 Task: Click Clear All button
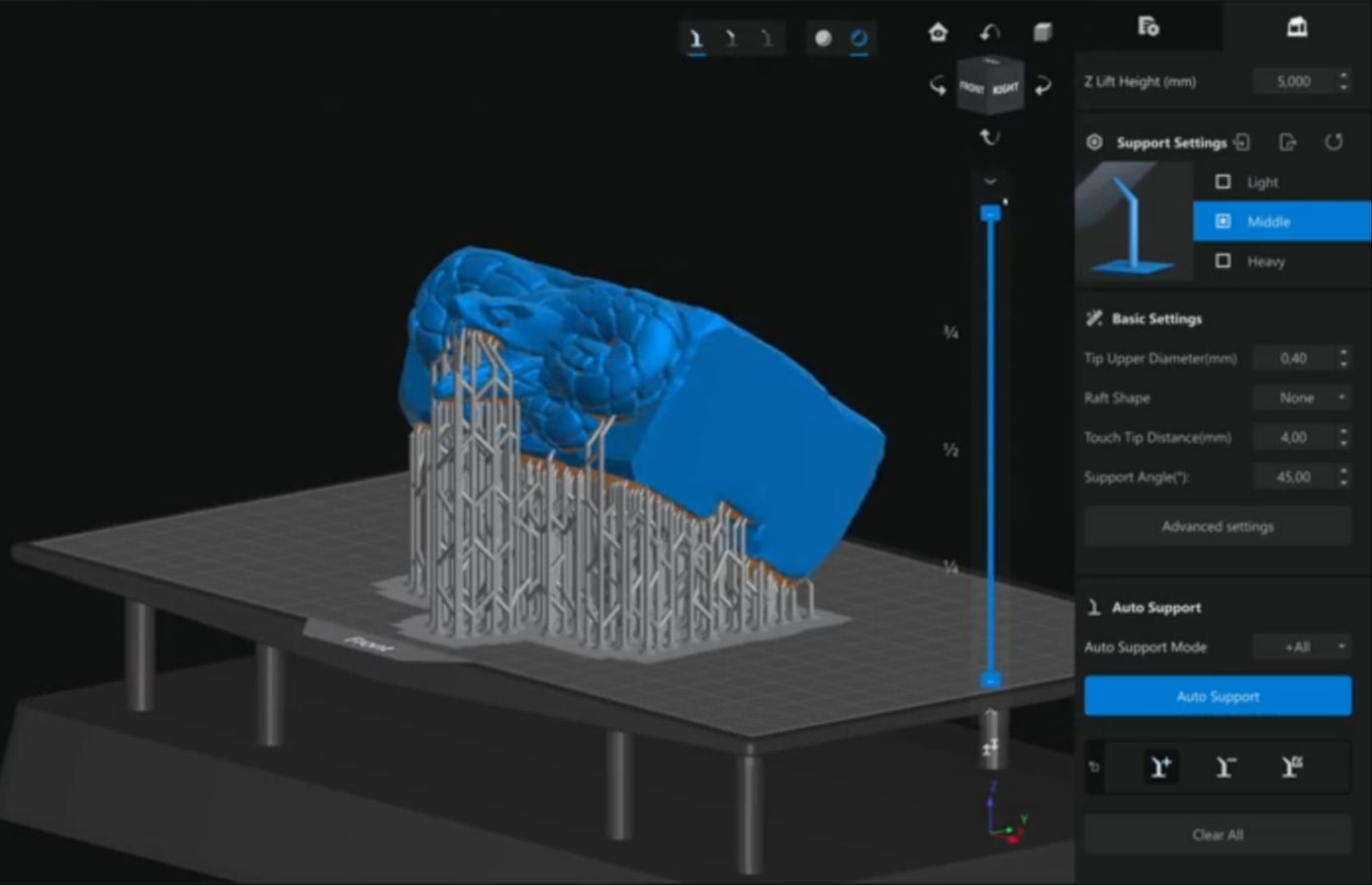(1218, 835)
